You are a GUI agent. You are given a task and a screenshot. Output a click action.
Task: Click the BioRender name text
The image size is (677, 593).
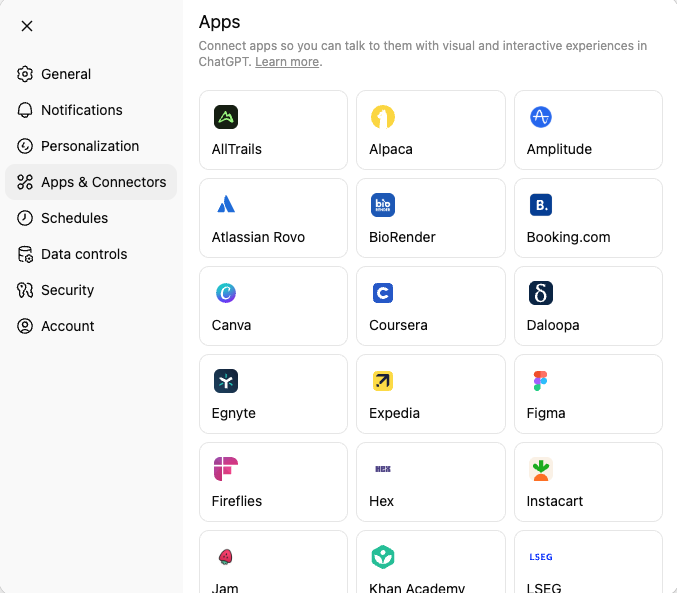(x=402, y=237)
